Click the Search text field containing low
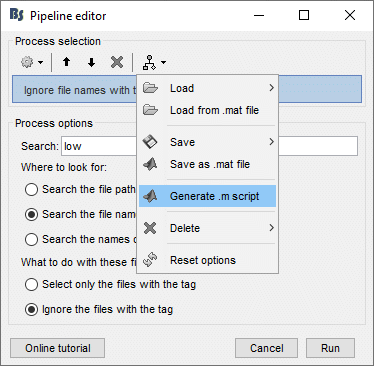 click(x=209, y=146)
